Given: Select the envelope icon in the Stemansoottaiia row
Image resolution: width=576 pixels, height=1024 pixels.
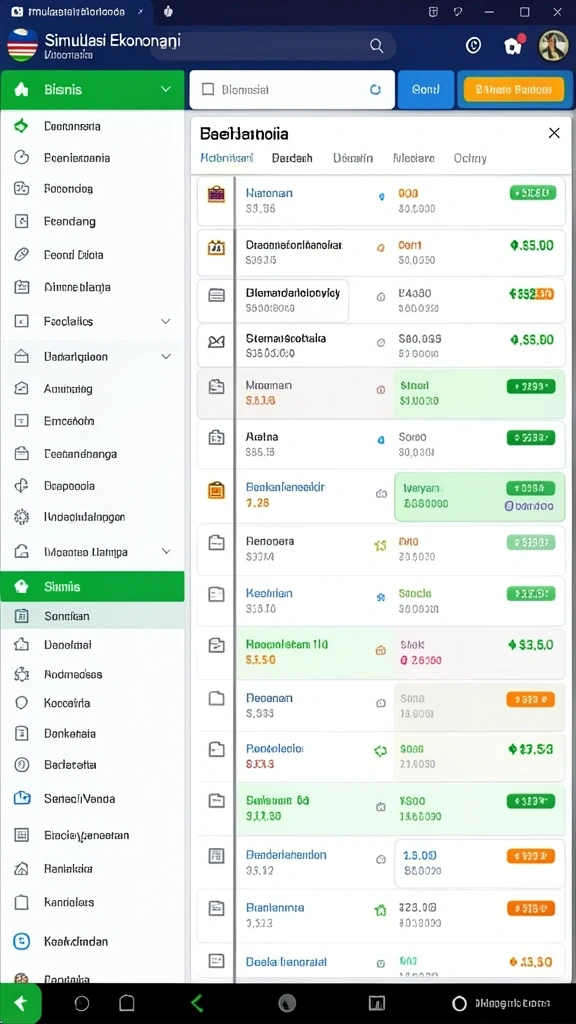Looking at the screenshot, I should tap(216, 342).
